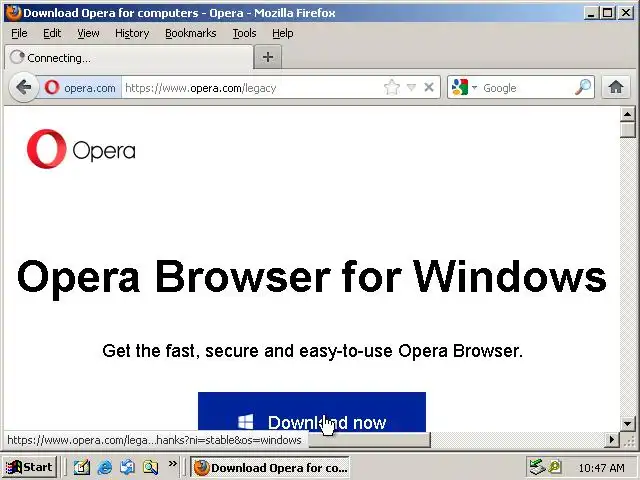
Task: Click the opera.com site identity button
Action: point(80,88)
